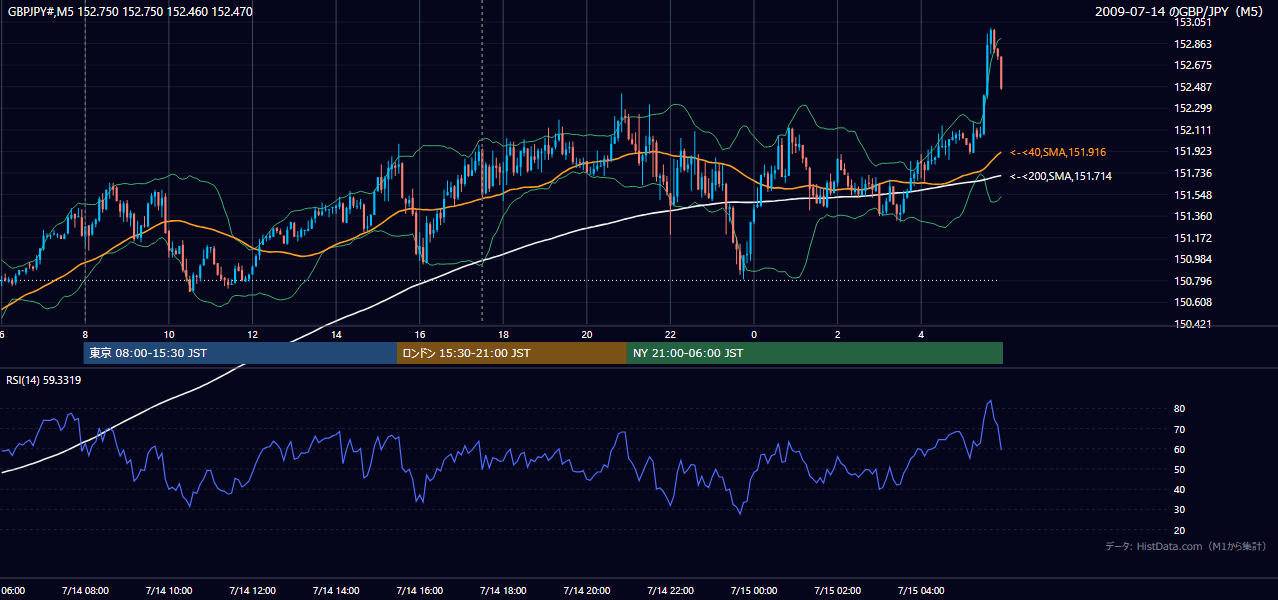
Task: Click the 60 level on RSI scale
Action: [1179, 449]
